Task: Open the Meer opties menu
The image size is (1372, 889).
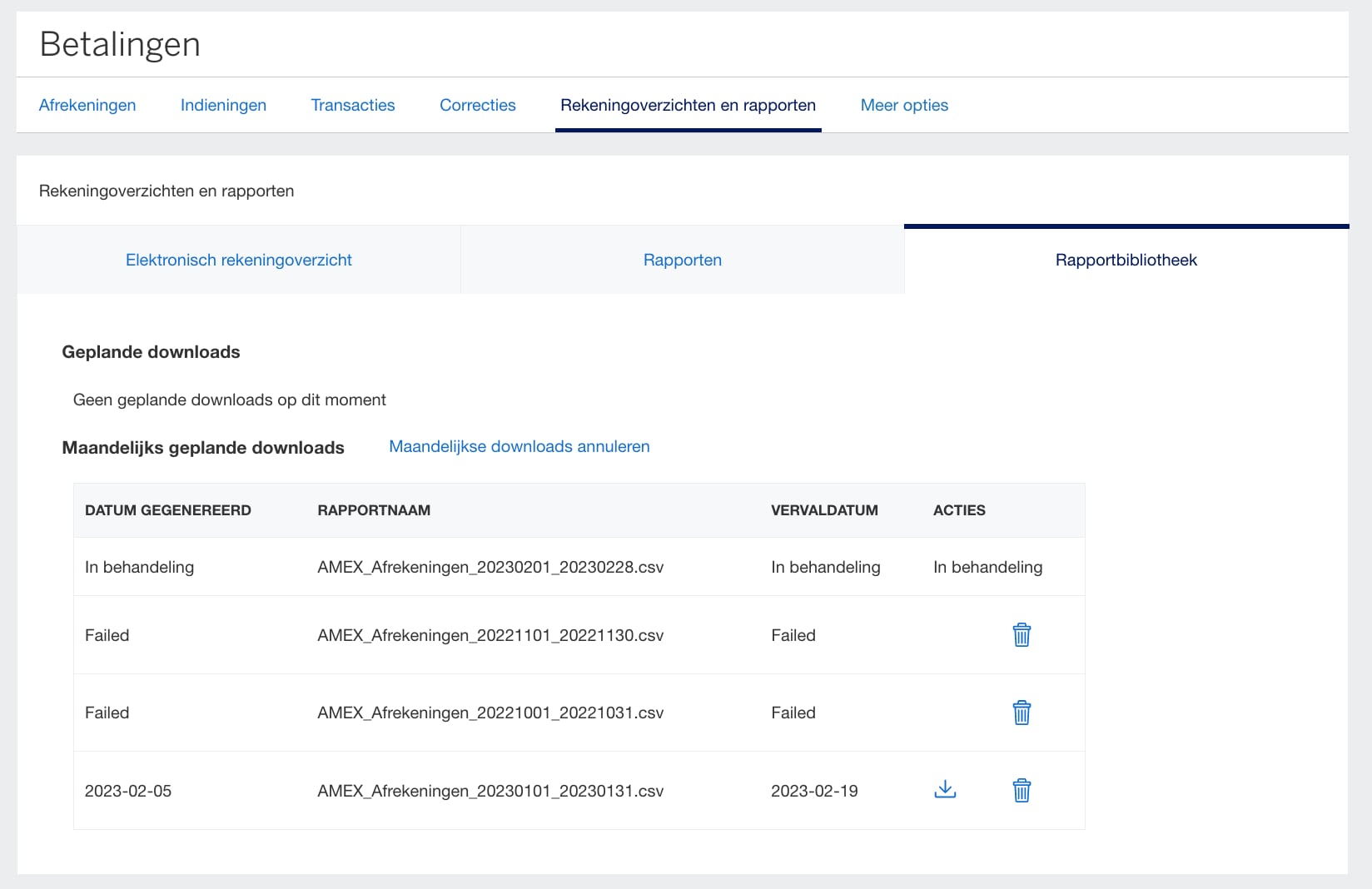Action: click(x=904, y=105)
